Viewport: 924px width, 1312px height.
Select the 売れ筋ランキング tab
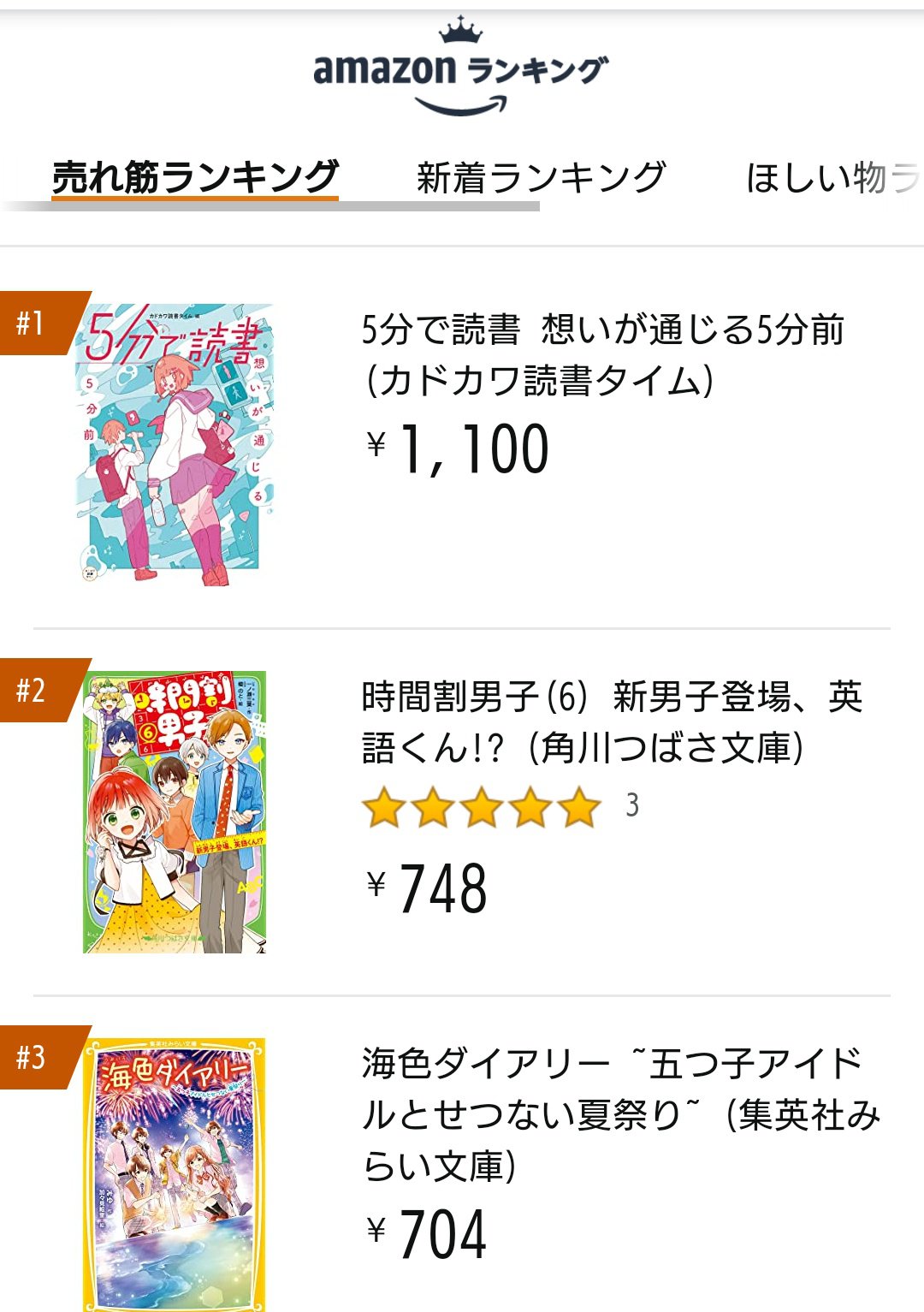coord(195,177)
